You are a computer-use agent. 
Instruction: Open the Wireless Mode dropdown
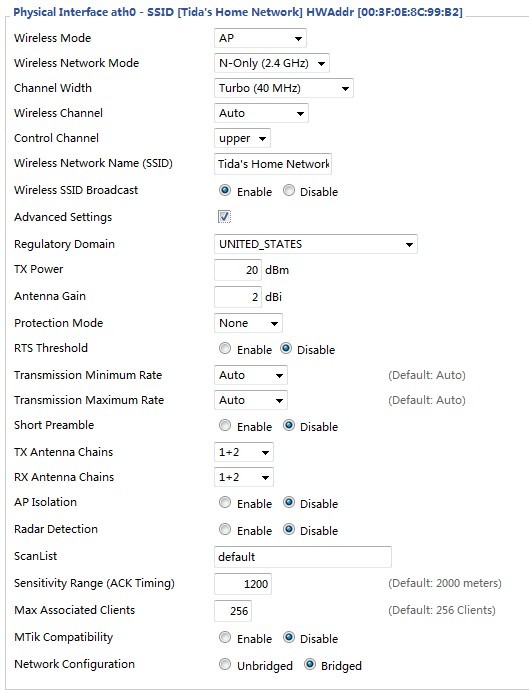tap(260, 38)
